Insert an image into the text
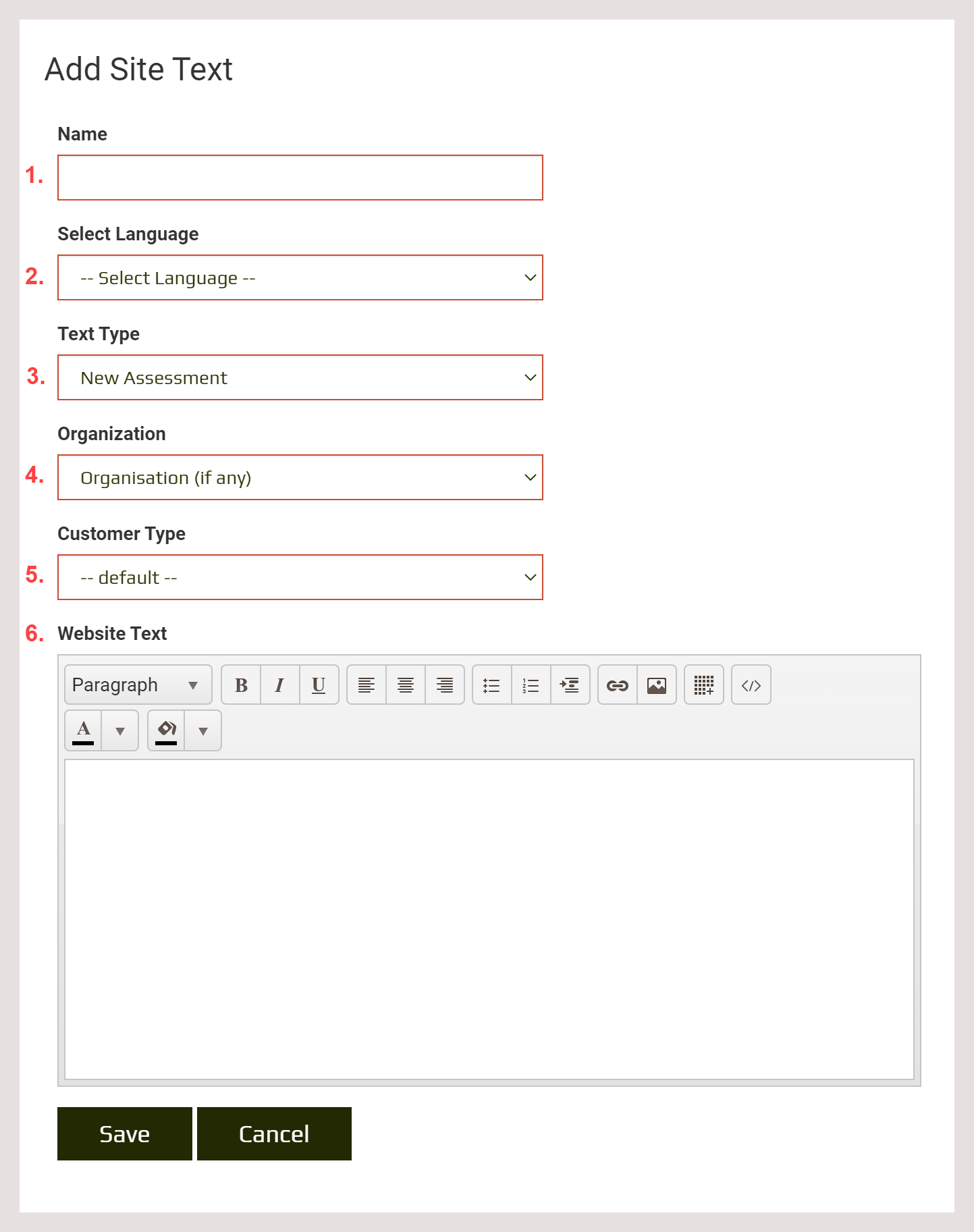This screenshot has height=1232, width=974. pyautogui.click(x=657, y=685)
